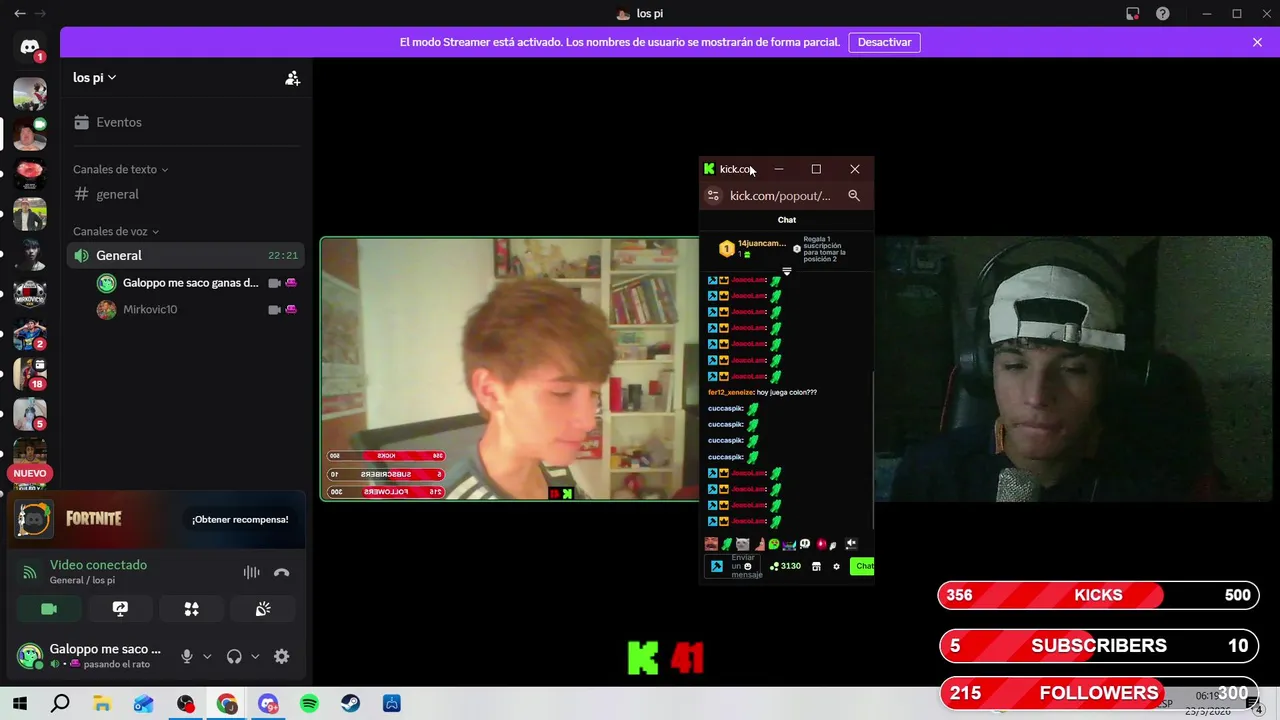
Task: Open own user profile panel avatar
Action: [30, 656]
